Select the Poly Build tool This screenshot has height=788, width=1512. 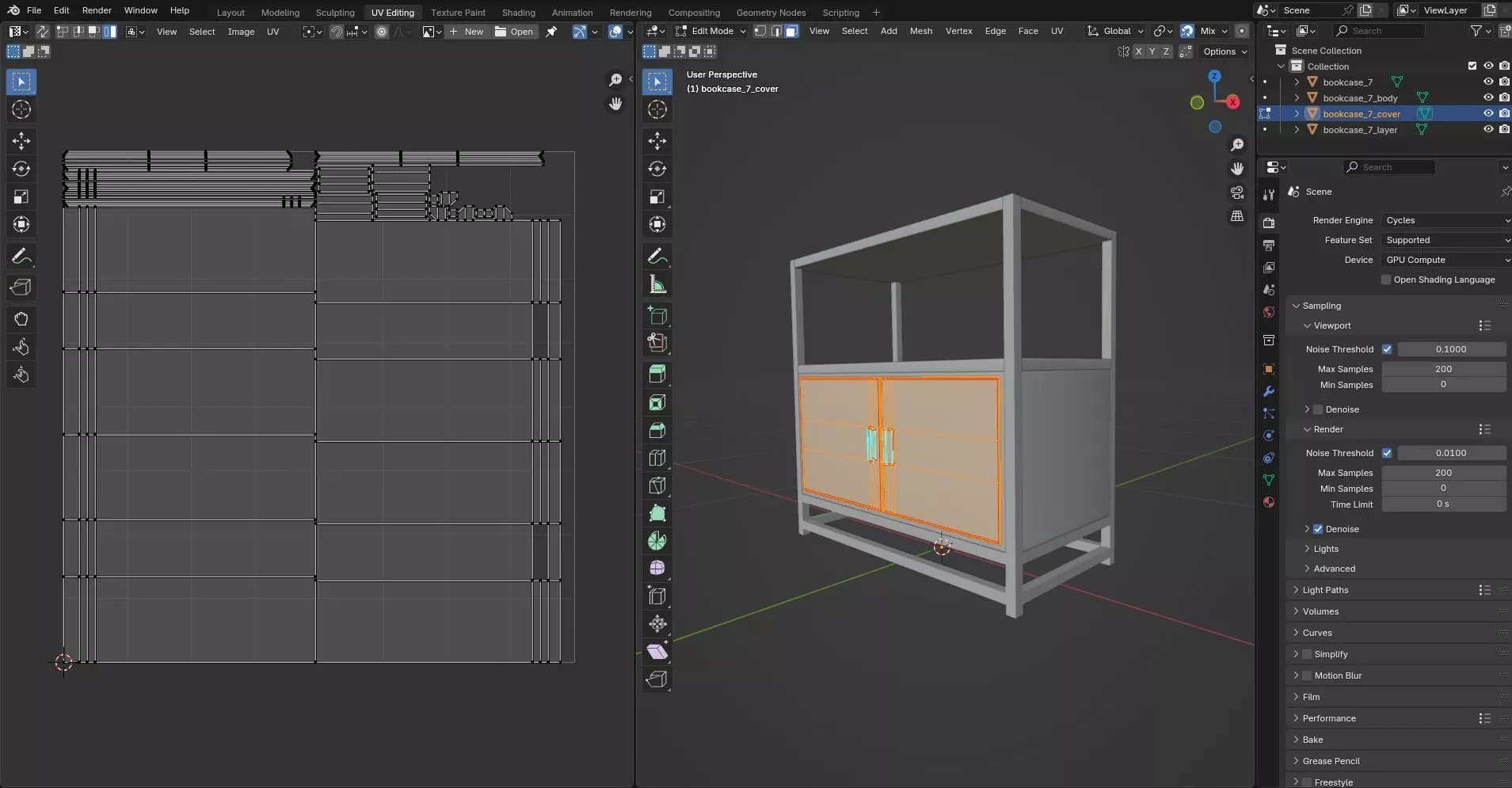(657, 513)
